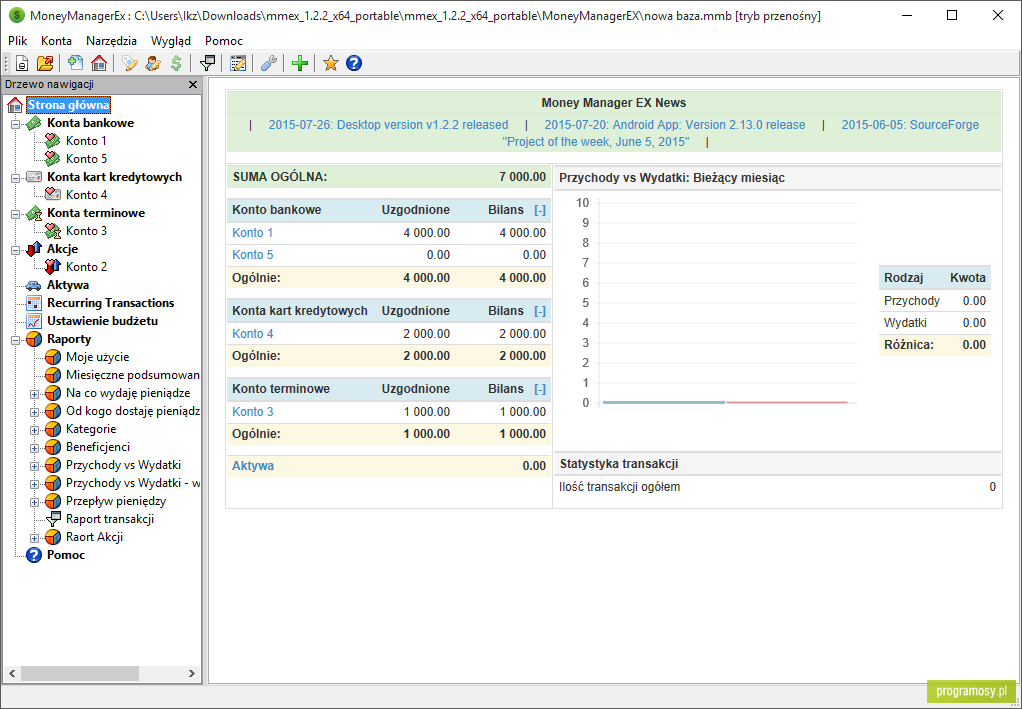Click the Raporty pie chart icon
Screen dimensions: 1022x709
[x=33, y=340]
